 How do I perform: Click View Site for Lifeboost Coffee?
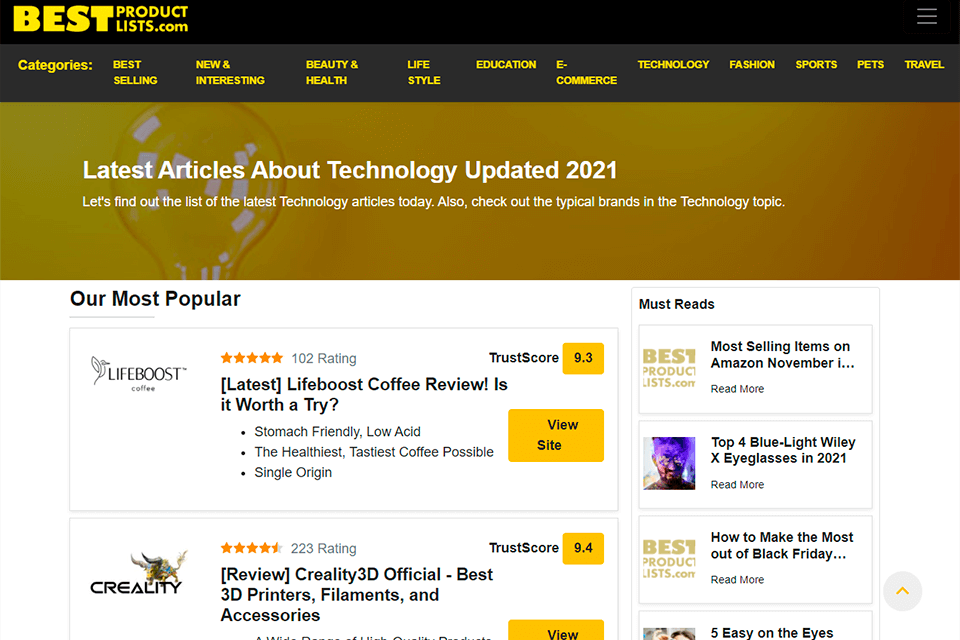coord(556,435)
